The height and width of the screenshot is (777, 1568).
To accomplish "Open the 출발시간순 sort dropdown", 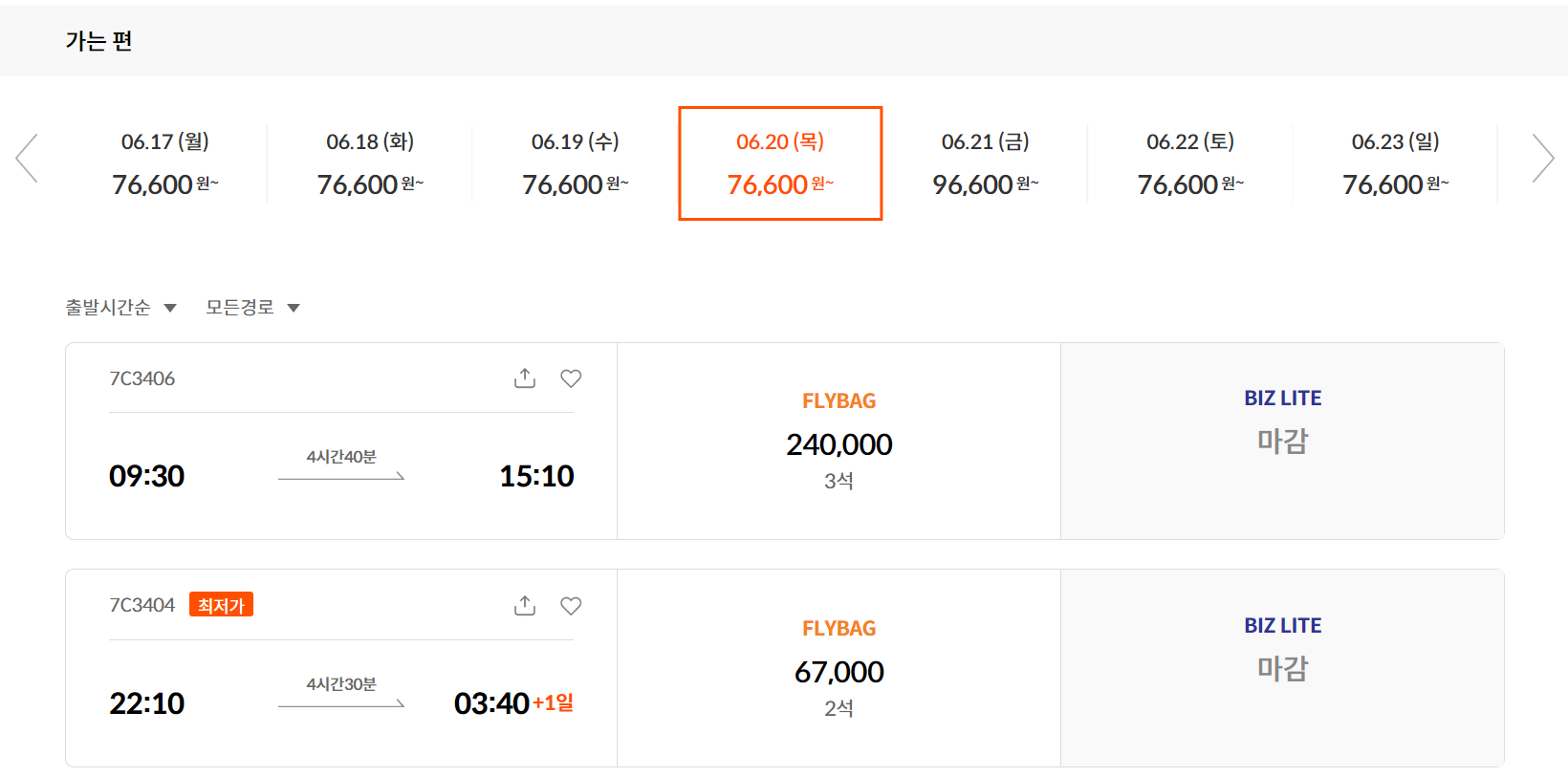I will 120,308.
